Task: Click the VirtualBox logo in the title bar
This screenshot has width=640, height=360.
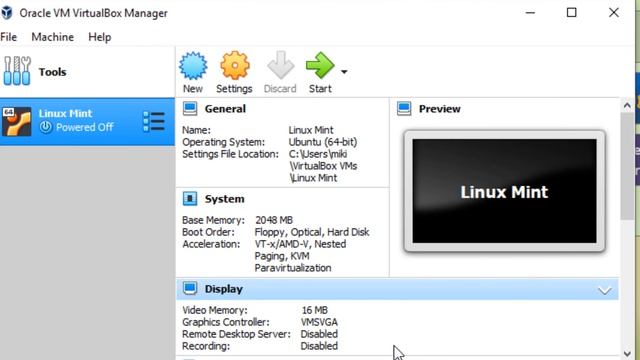Action: pyautogui.click(x=7, y=13)
